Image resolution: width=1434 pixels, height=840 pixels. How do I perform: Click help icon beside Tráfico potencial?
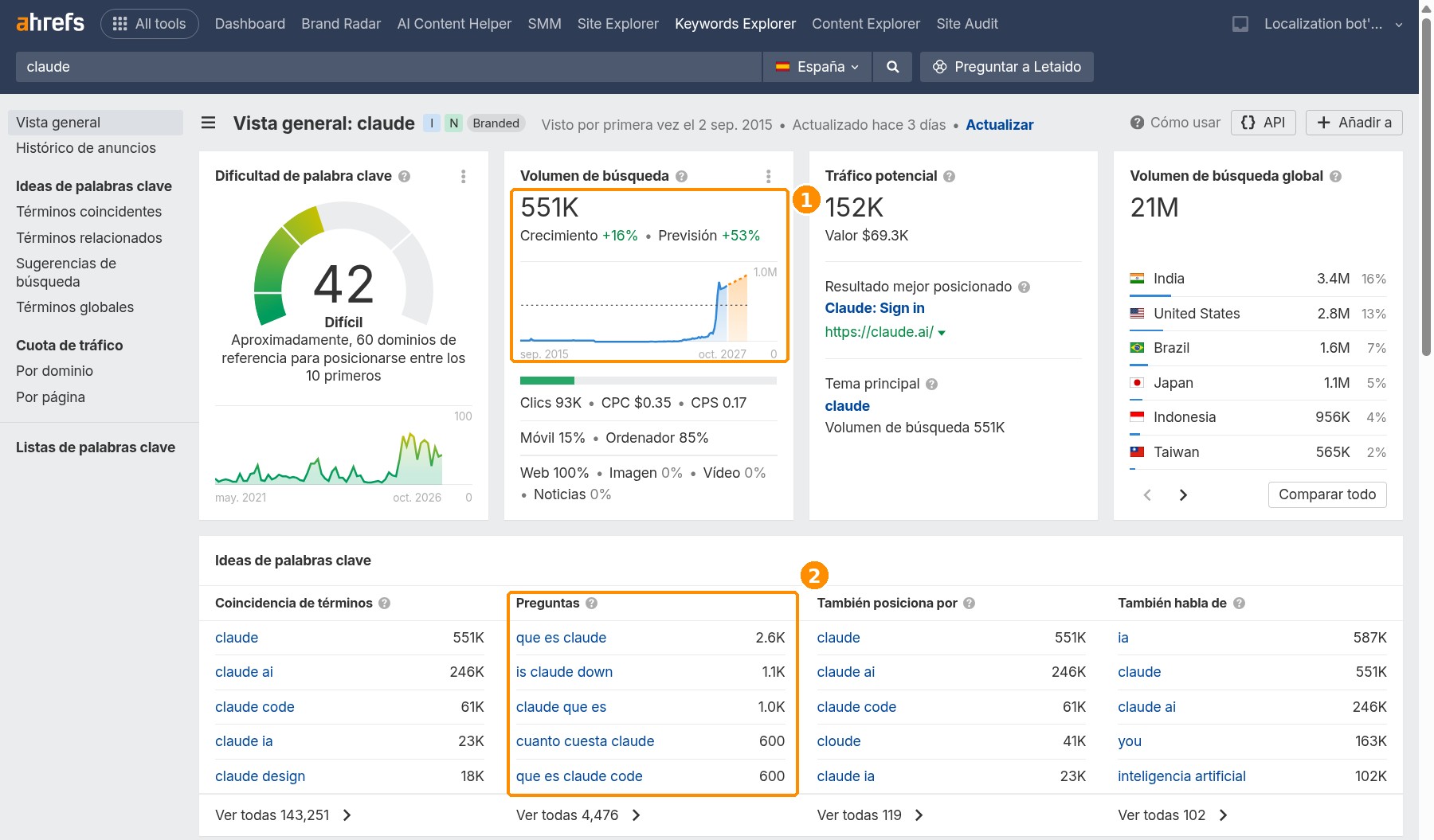950,176
